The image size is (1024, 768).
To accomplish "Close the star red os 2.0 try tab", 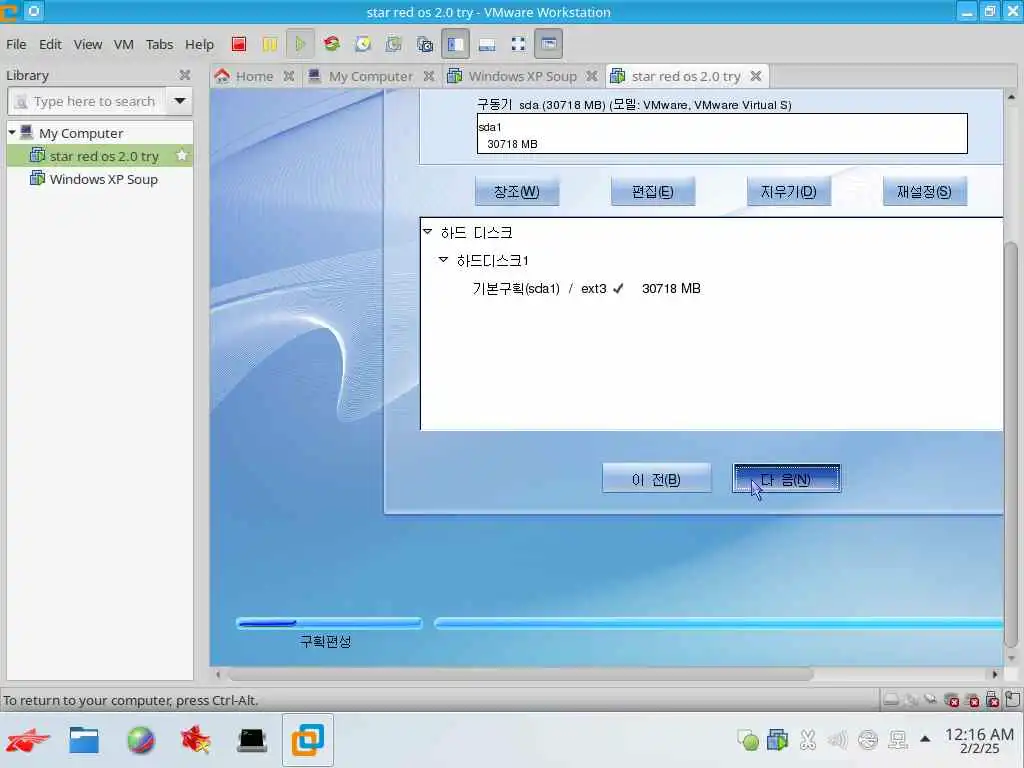I will pos(756,76).
